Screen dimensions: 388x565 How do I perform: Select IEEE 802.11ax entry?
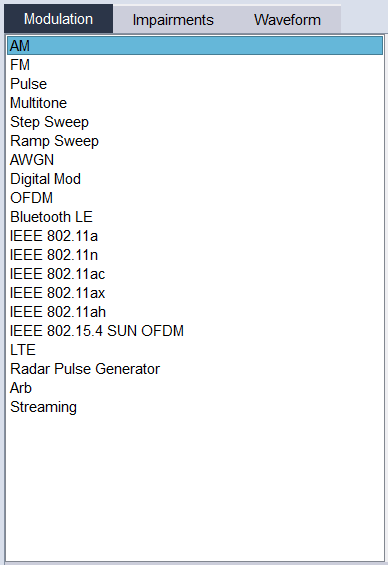195,293
